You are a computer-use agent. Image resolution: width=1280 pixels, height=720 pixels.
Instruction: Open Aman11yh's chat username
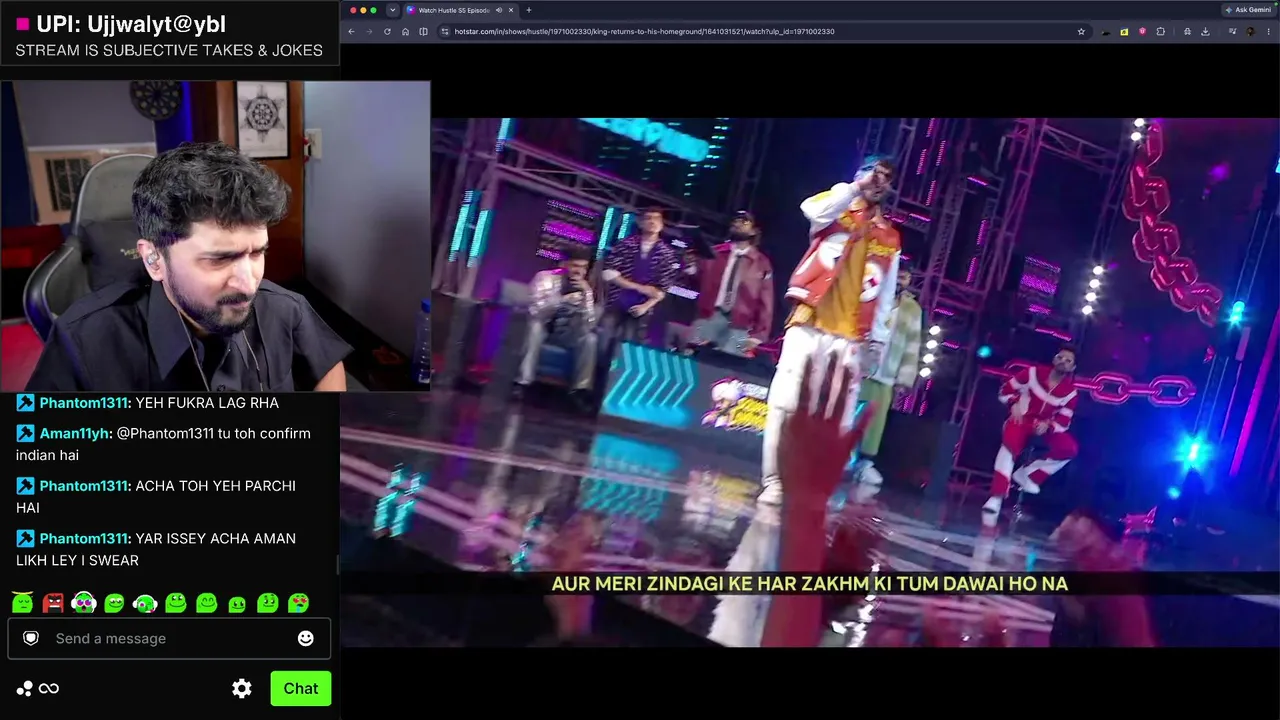pyautogui.click(x=75, y=433)
